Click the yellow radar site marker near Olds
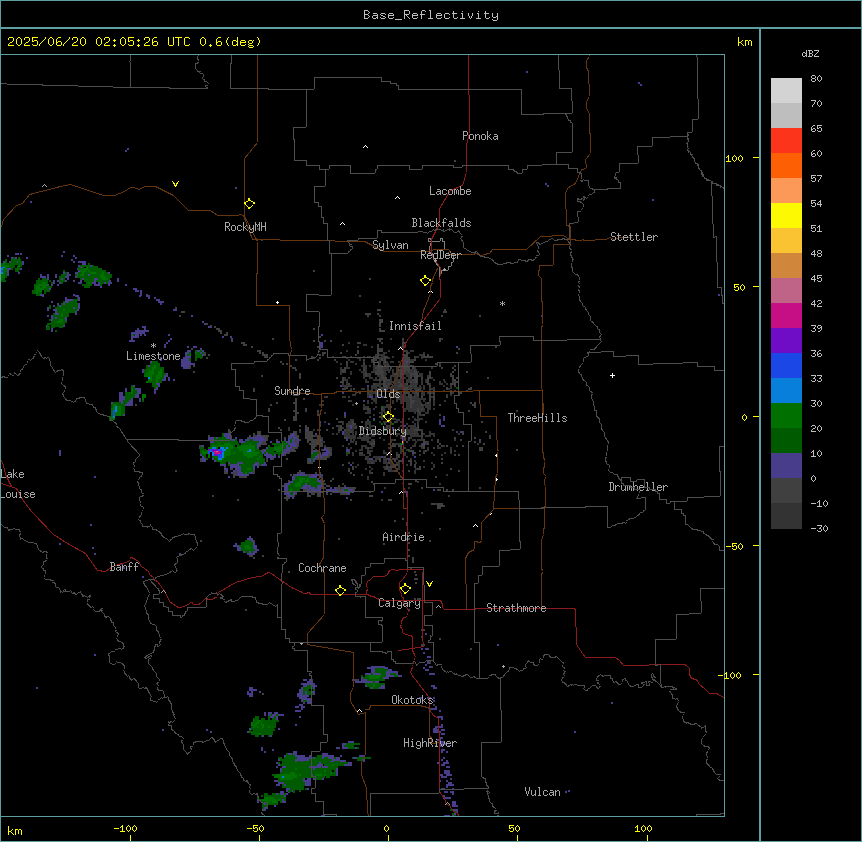 (388, 417)
